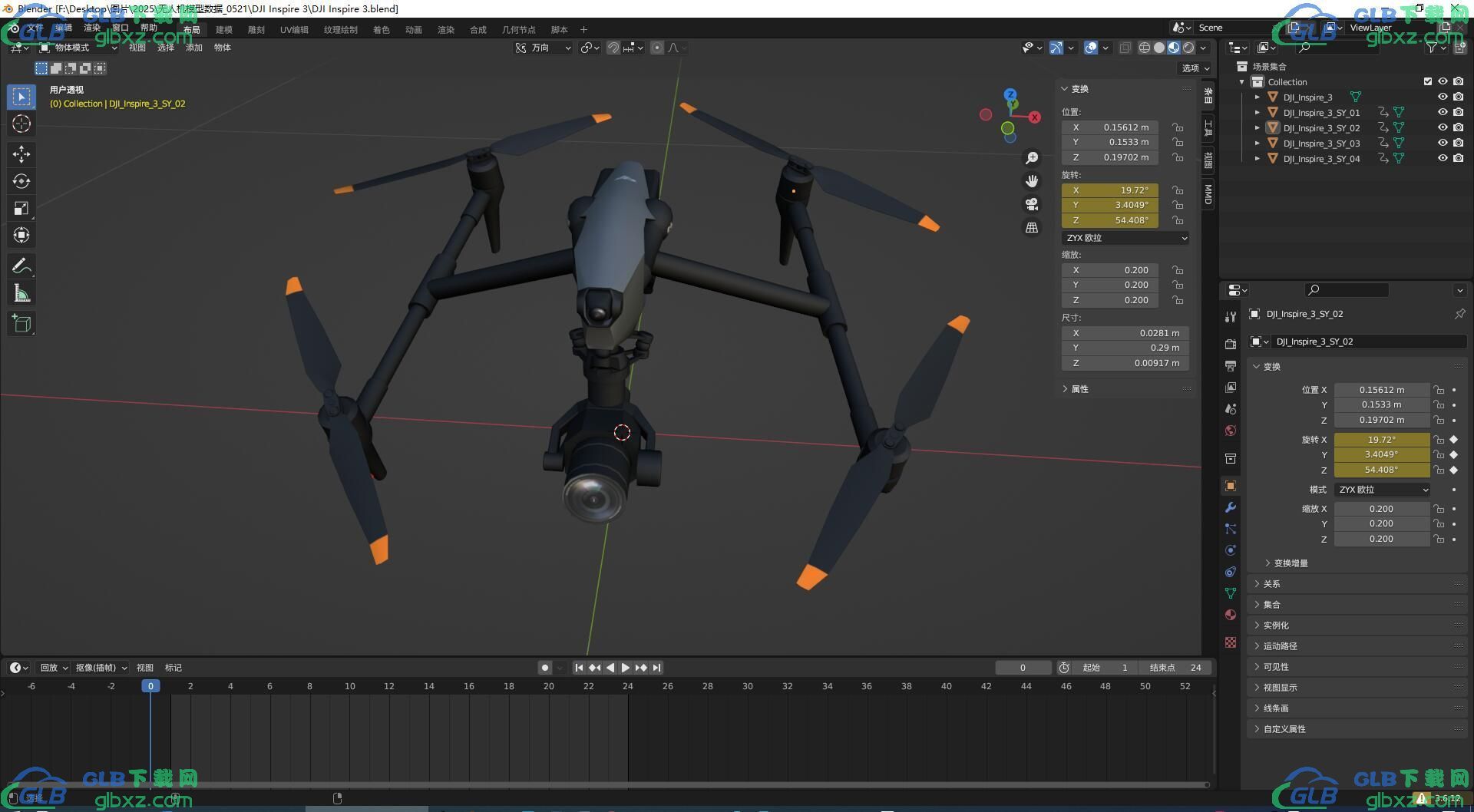Select the Scale tool
The height and width of the screenshot is (812, 1474).
point(21,208)
